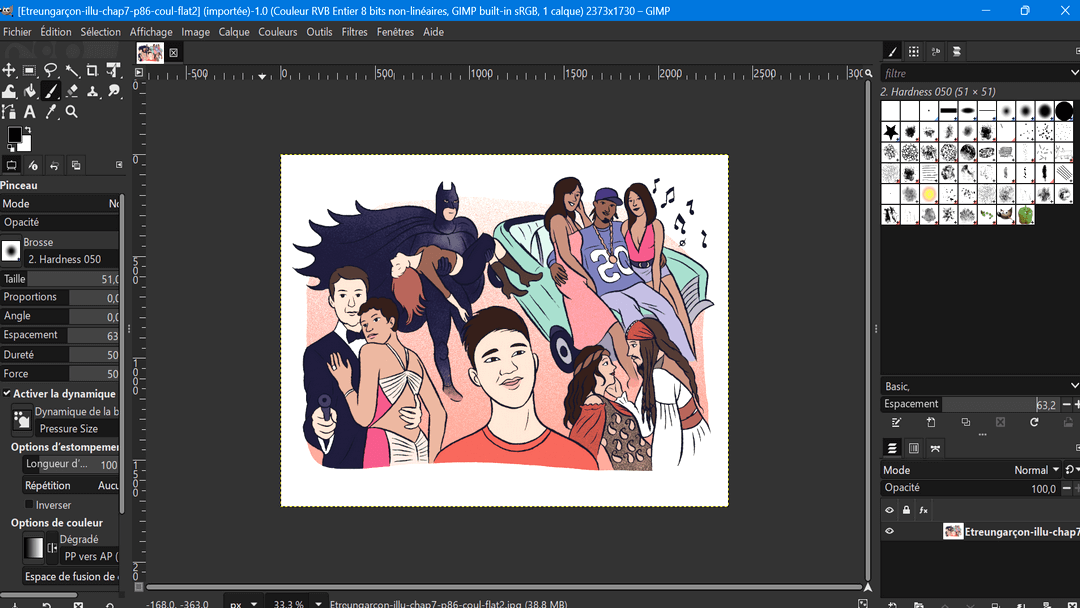Screen dimensions: 1080x608
Task: Click the Refresh brushes button
Action: (x=1034, y=422)
